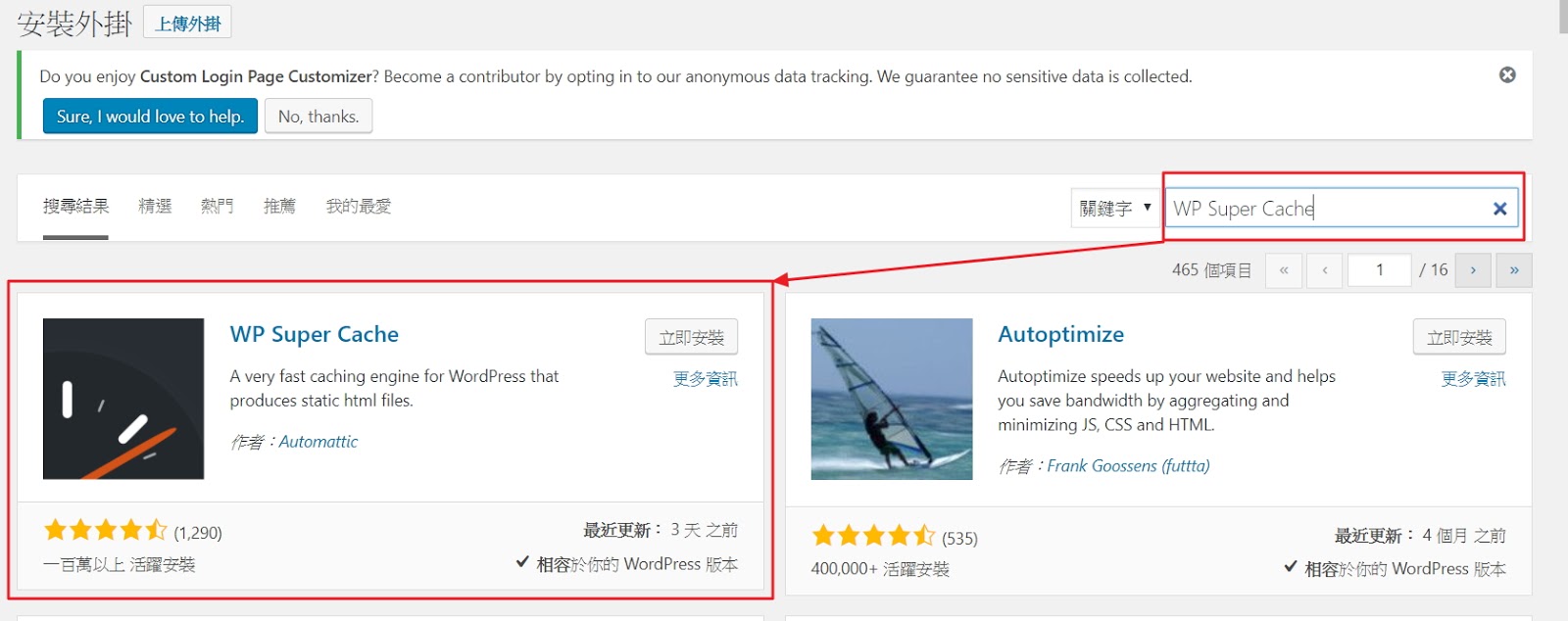Click the WP Super Cache plugin icon
The height and width of the screenshot is (621, 1568).
[123, 399]
